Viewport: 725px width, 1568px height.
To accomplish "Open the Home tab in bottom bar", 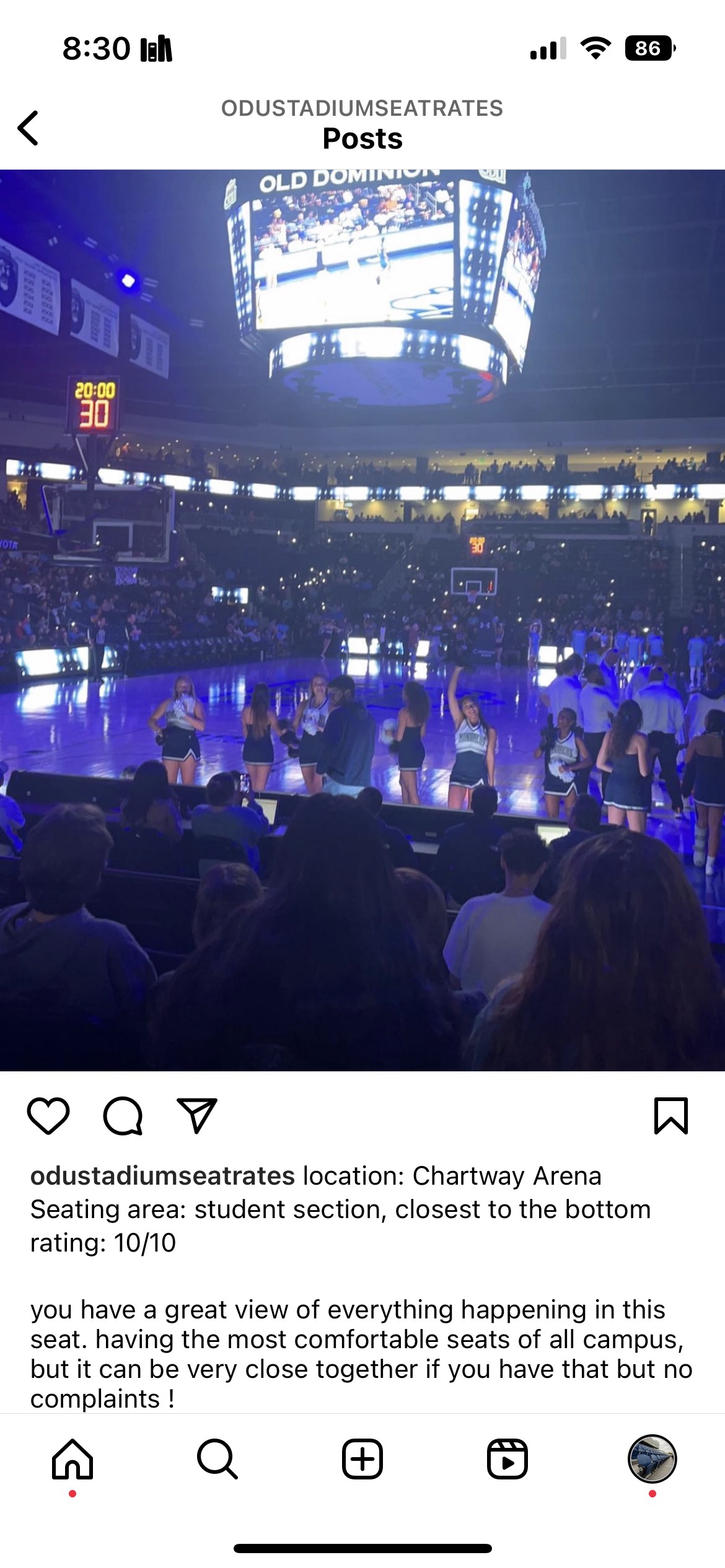I will pyautogui.click(x=72, y=1459).
